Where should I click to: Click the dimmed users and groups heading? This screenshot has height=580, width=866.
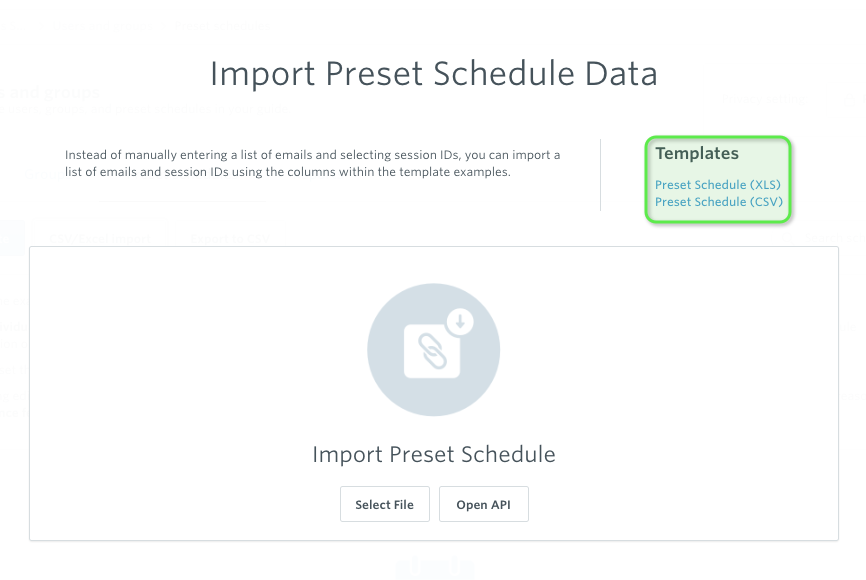pyautogui.click(x=50, y=92)
